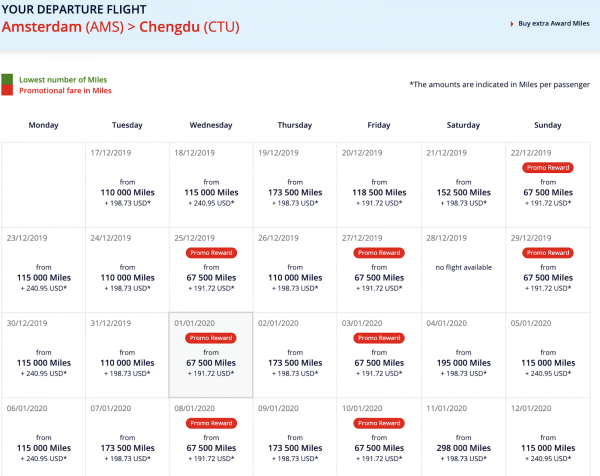
Task: Click the red Promotional fare legend swatch
Action: click(7, 90)
